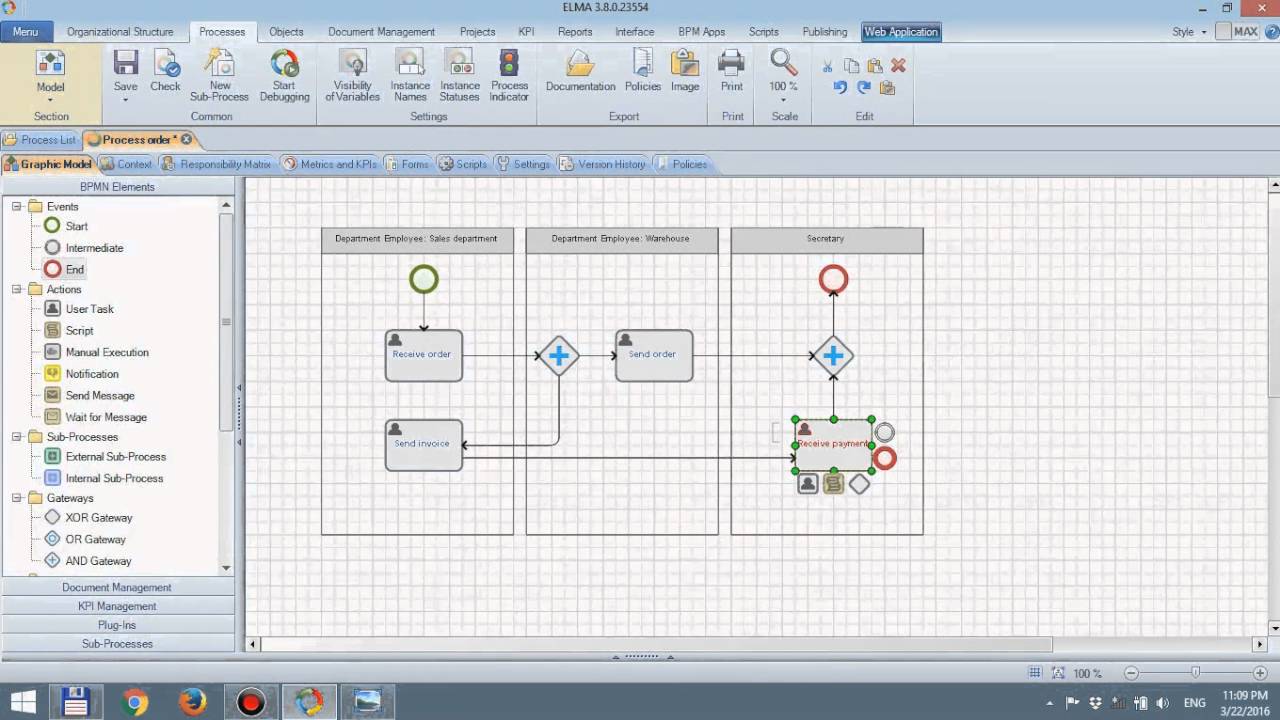Click the zoom slider thumb
This screenshot has width=1280, height=720.
click(1195, 673)
